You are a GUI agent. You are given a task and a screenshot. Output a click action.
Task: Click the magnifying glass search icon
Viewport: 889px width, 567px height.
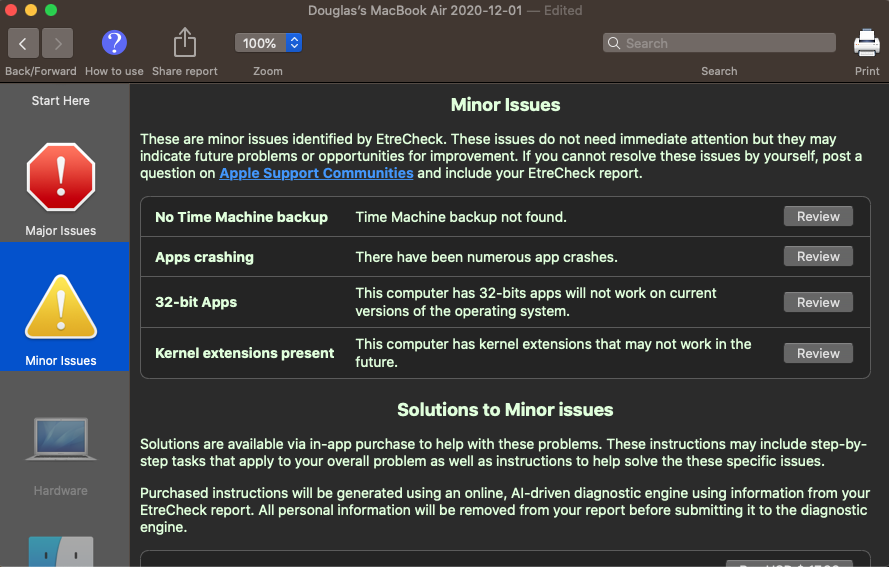point(614,43)
